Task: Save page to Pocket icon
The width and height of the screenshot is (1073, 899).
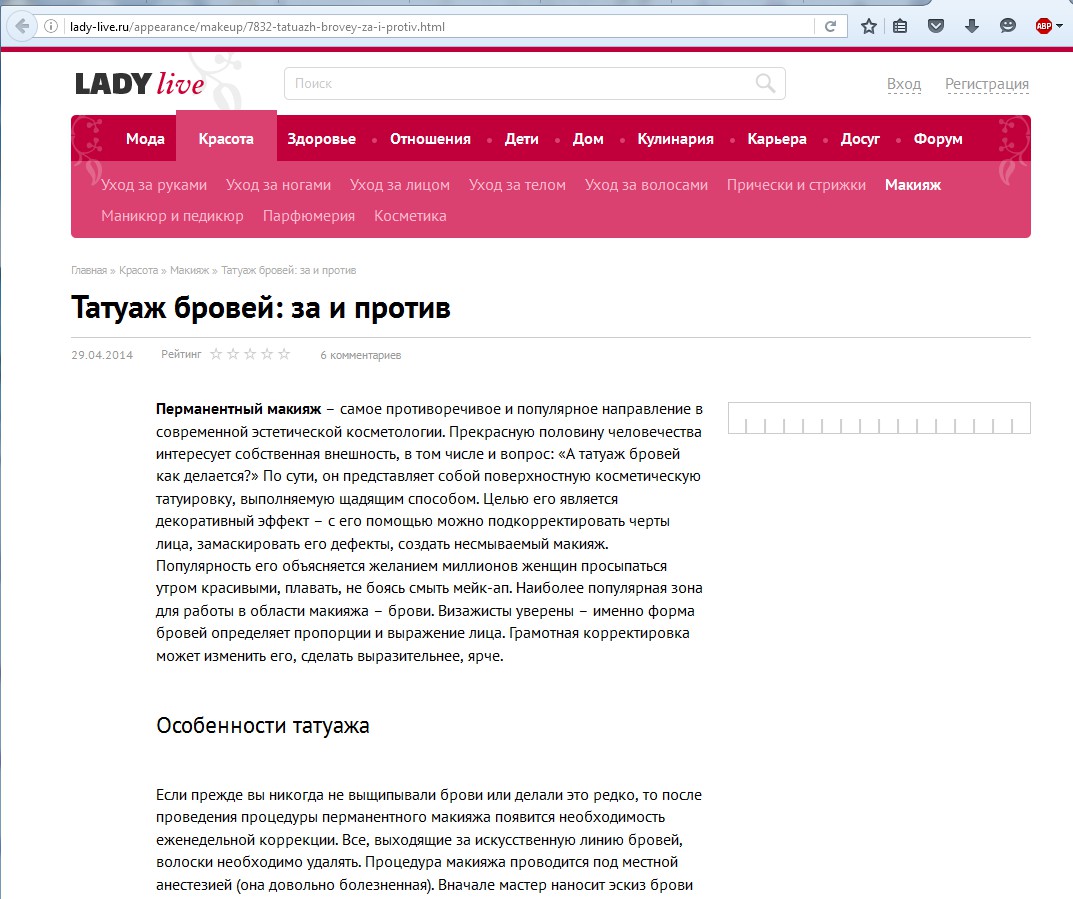Action: 935,27
